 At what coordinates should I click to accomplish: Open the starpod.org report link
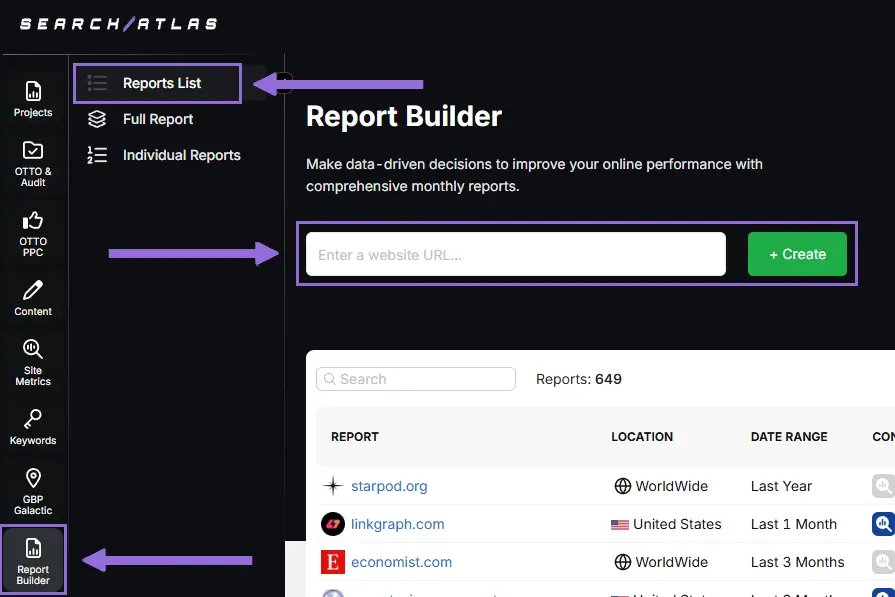click(388, 486)
